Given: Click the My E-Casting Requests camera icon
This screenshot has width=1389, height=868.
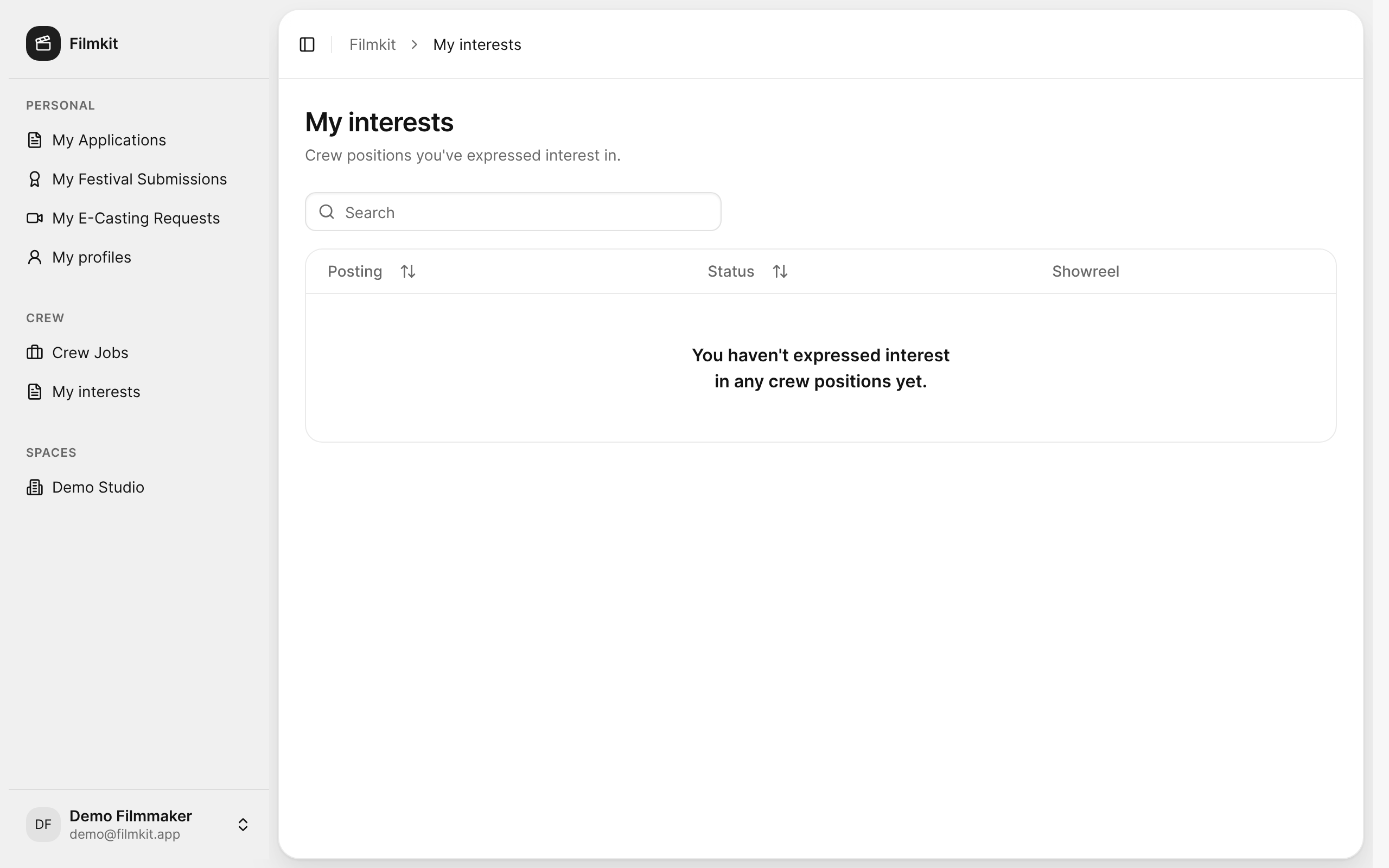Looking at the screenshot, I should tap(34, 218).
